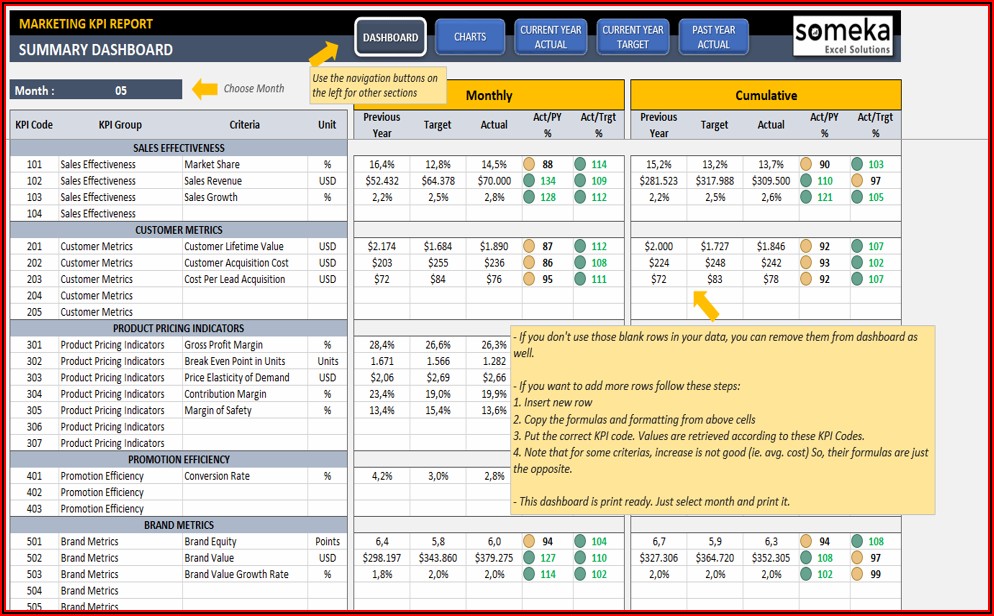Select the navigation buttons tip note
This screenshot has height=616, width=994.
coord(376,86)
